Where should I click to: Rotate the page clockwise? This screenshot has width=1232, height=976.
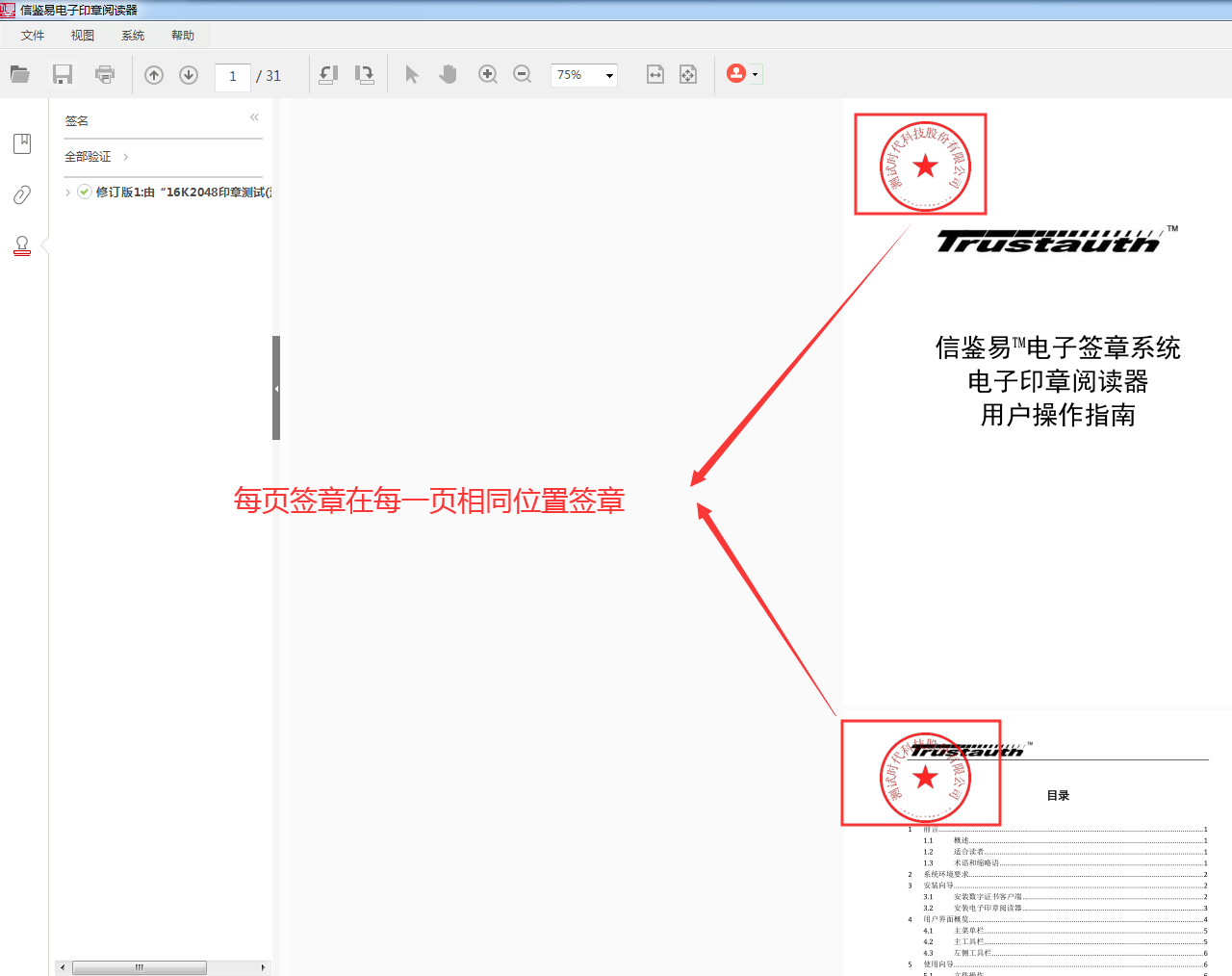(365, 74)
